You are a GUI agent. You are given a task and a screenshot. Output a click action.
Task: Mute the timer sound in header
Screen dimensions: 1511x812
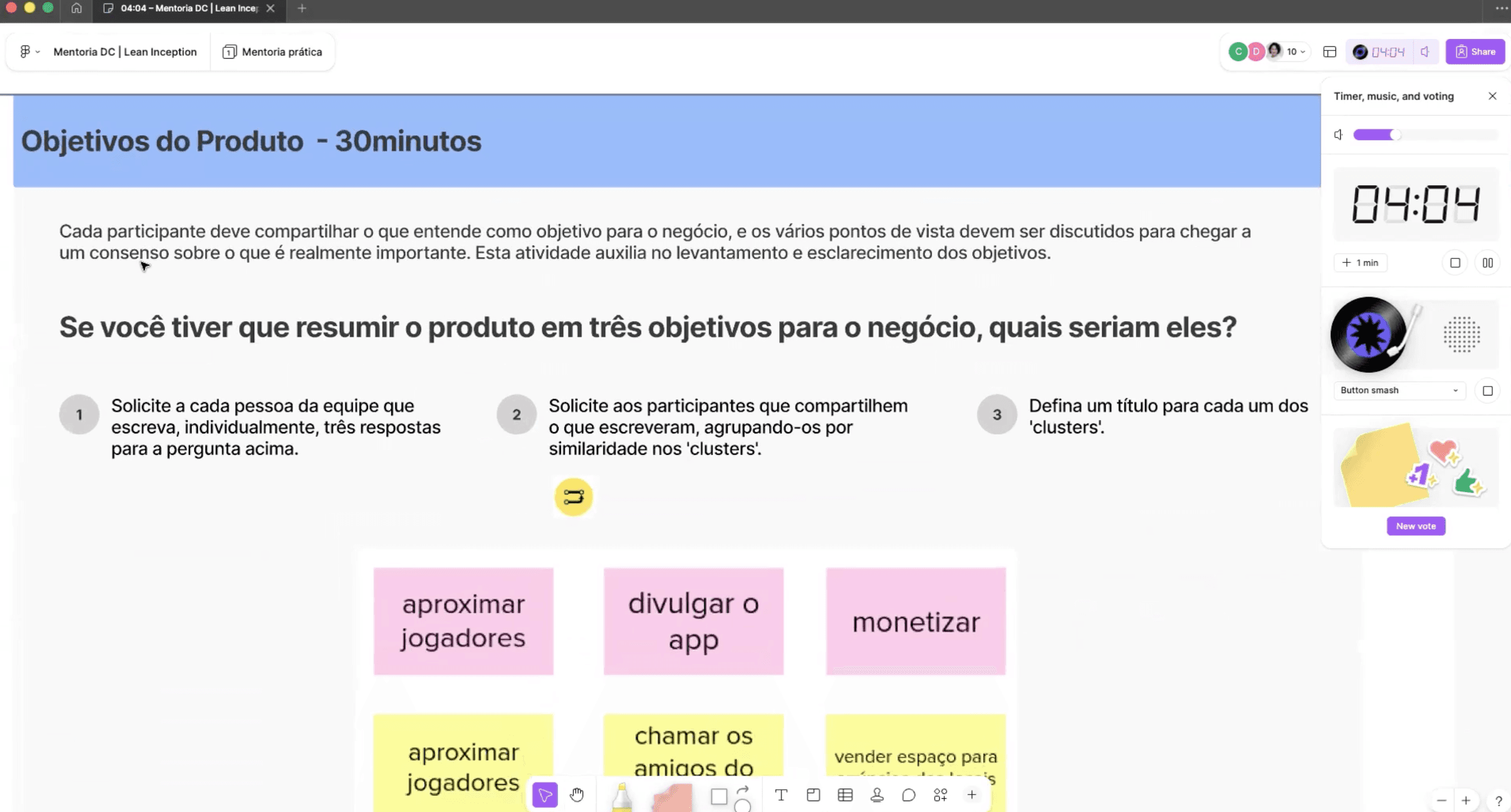(x=1425, y=52)
